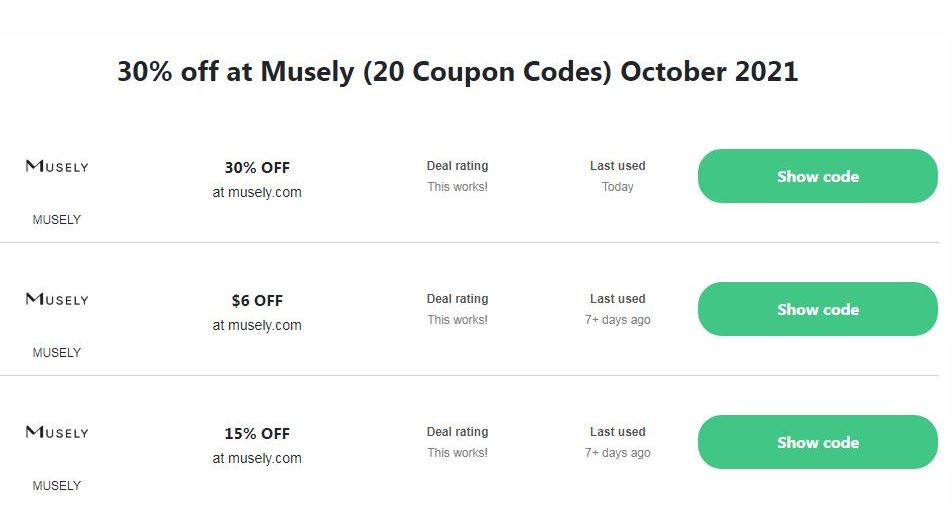Screen dimensions: 952x507
Task: Click the page heading about Musely coupon codes
Action: pos(457,72)
